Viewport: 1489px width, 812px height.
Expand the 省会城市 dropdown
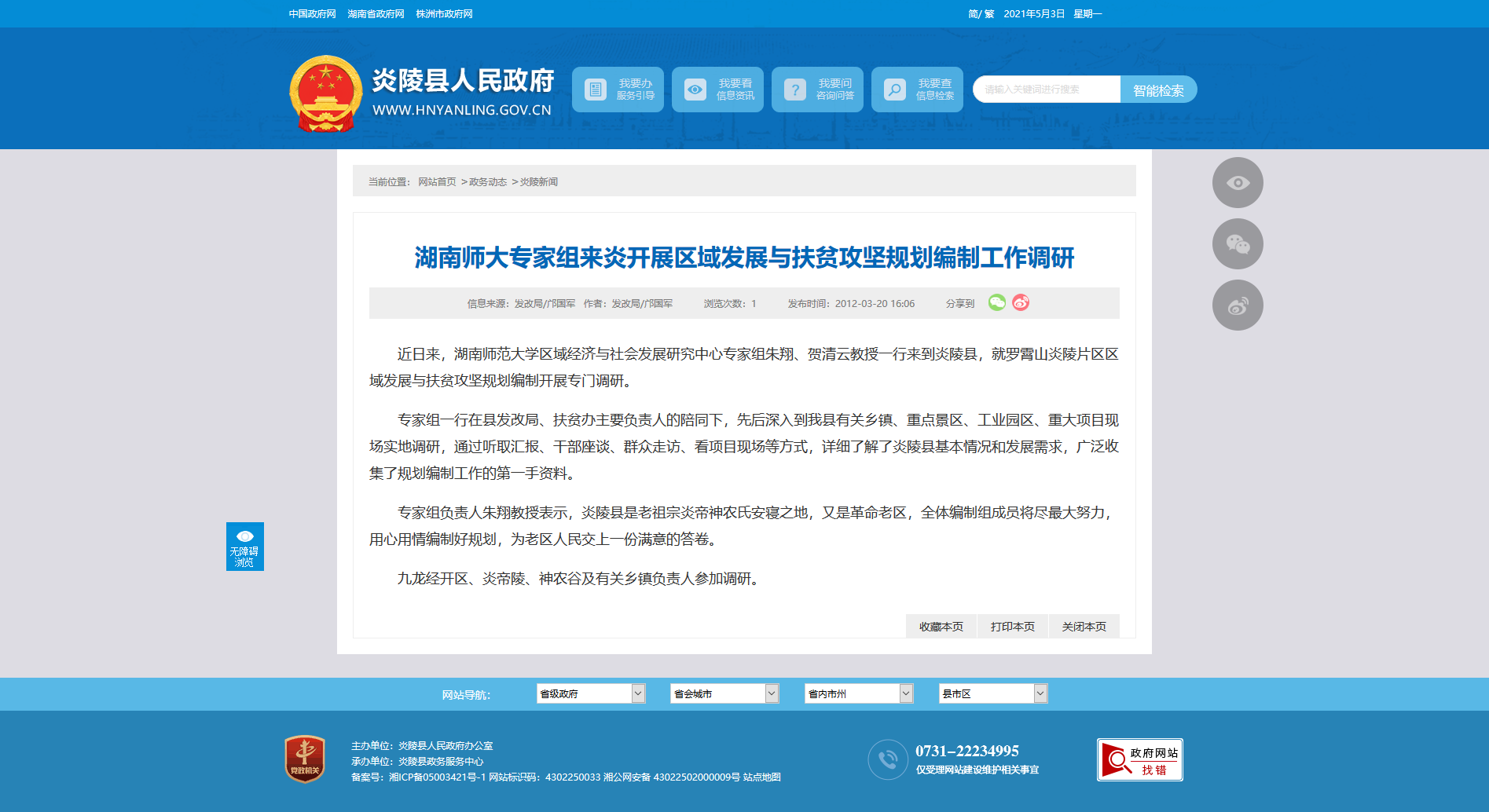[x=724, y=693]
